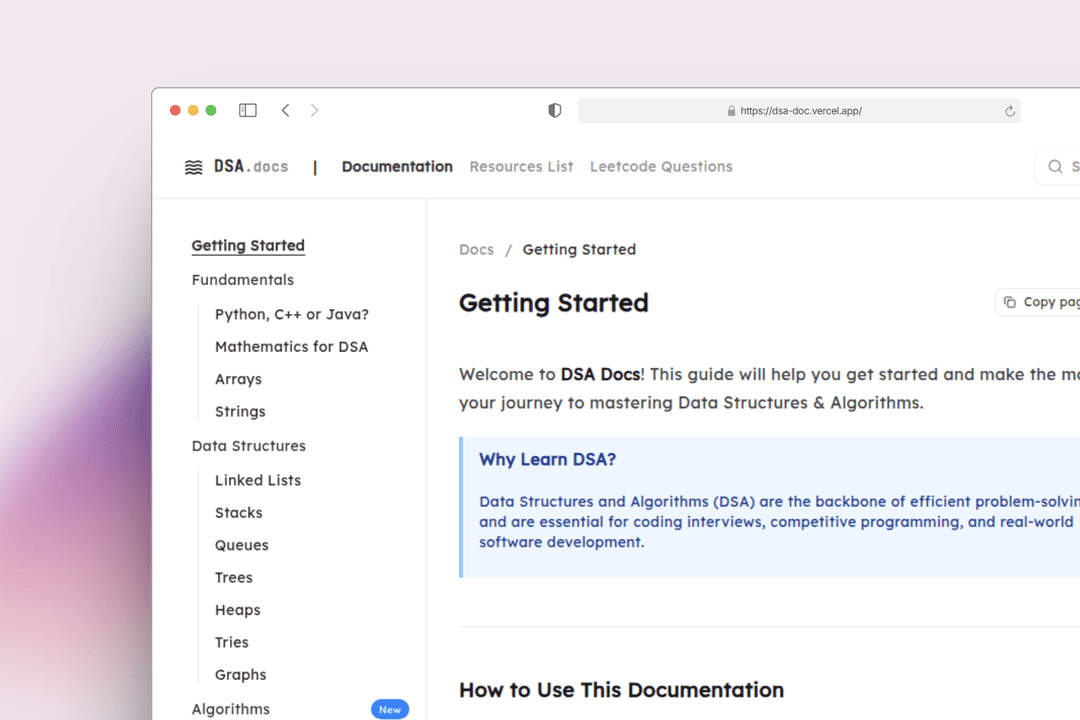The height and width of the screenshot is (720, 1080).
Task: Expand the Algorithms section
Action: pyautogui.click(x=231, y=709)
